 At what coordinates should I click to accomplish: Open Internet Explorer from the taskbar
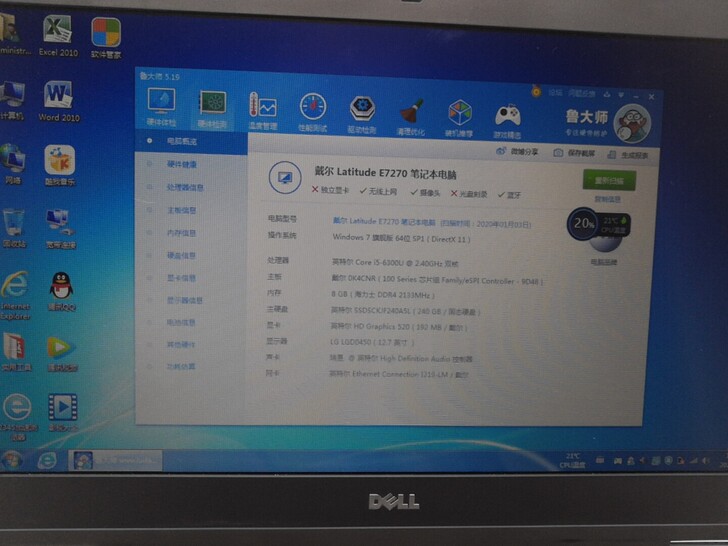pos(47,461)
